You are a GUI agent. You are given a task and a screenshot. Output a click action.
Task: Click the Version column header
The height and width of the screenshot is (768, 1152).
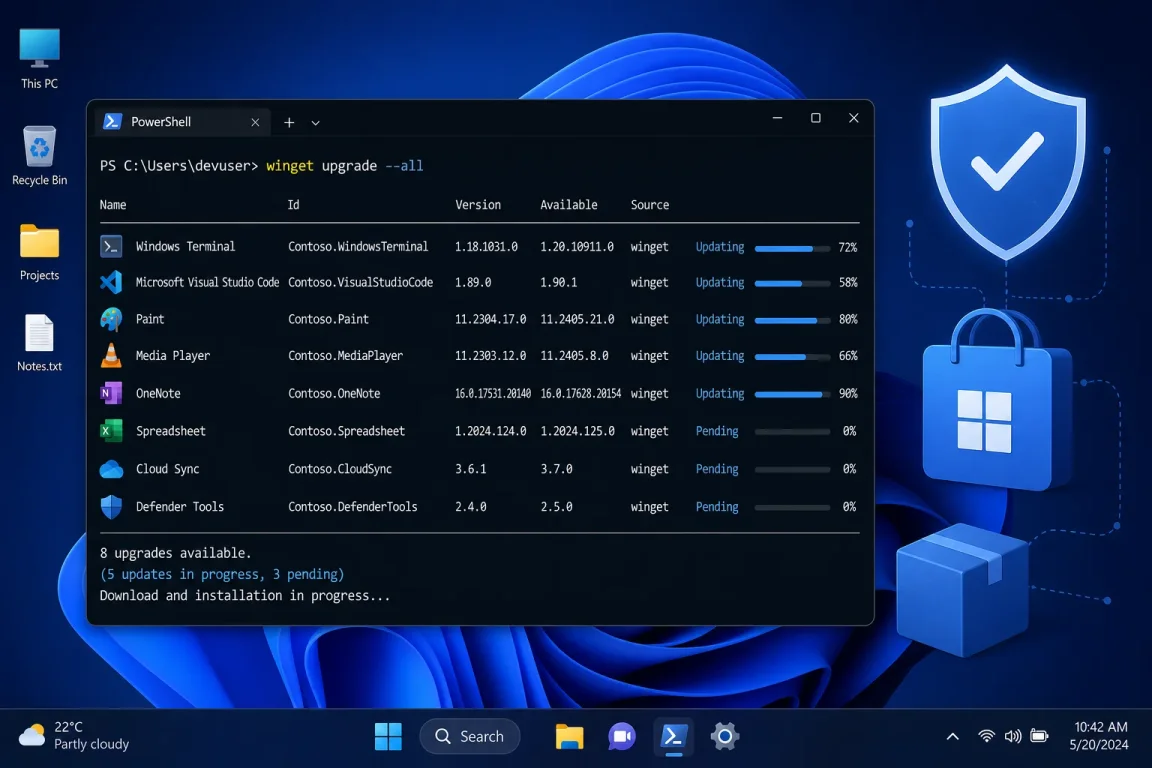[478, 205]
